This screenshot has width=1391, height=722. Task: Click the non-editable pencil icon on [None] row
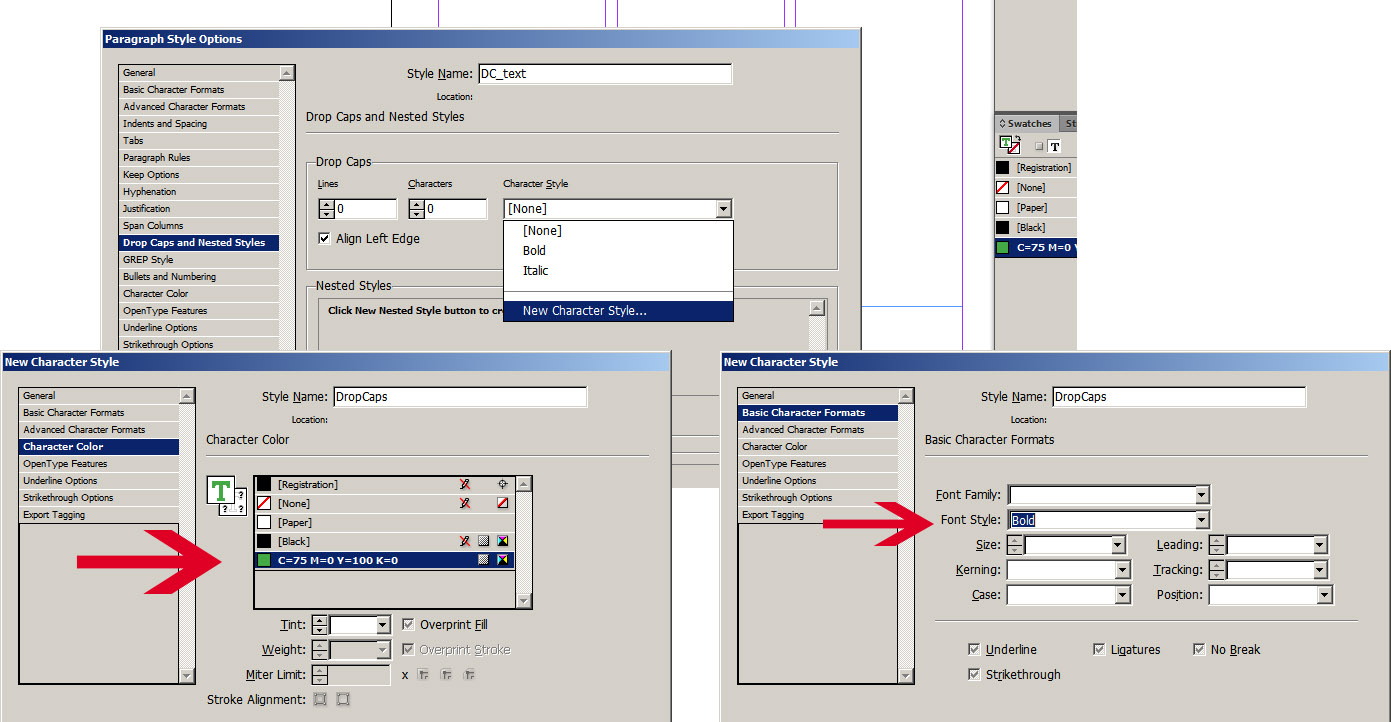point(464,503)
